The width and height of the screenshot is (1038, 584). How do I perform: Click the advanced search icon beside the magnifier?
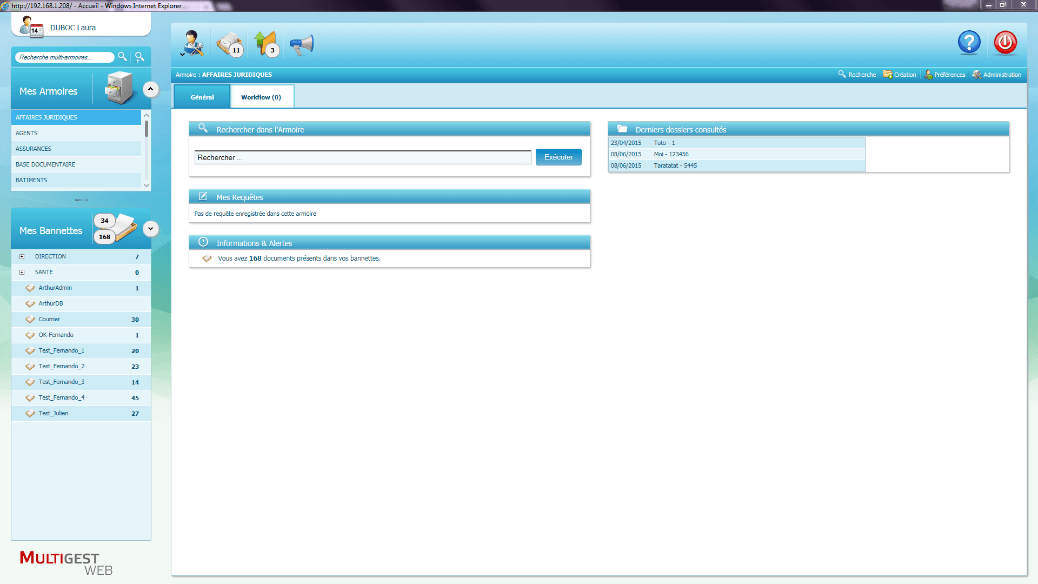coord(140,57)
